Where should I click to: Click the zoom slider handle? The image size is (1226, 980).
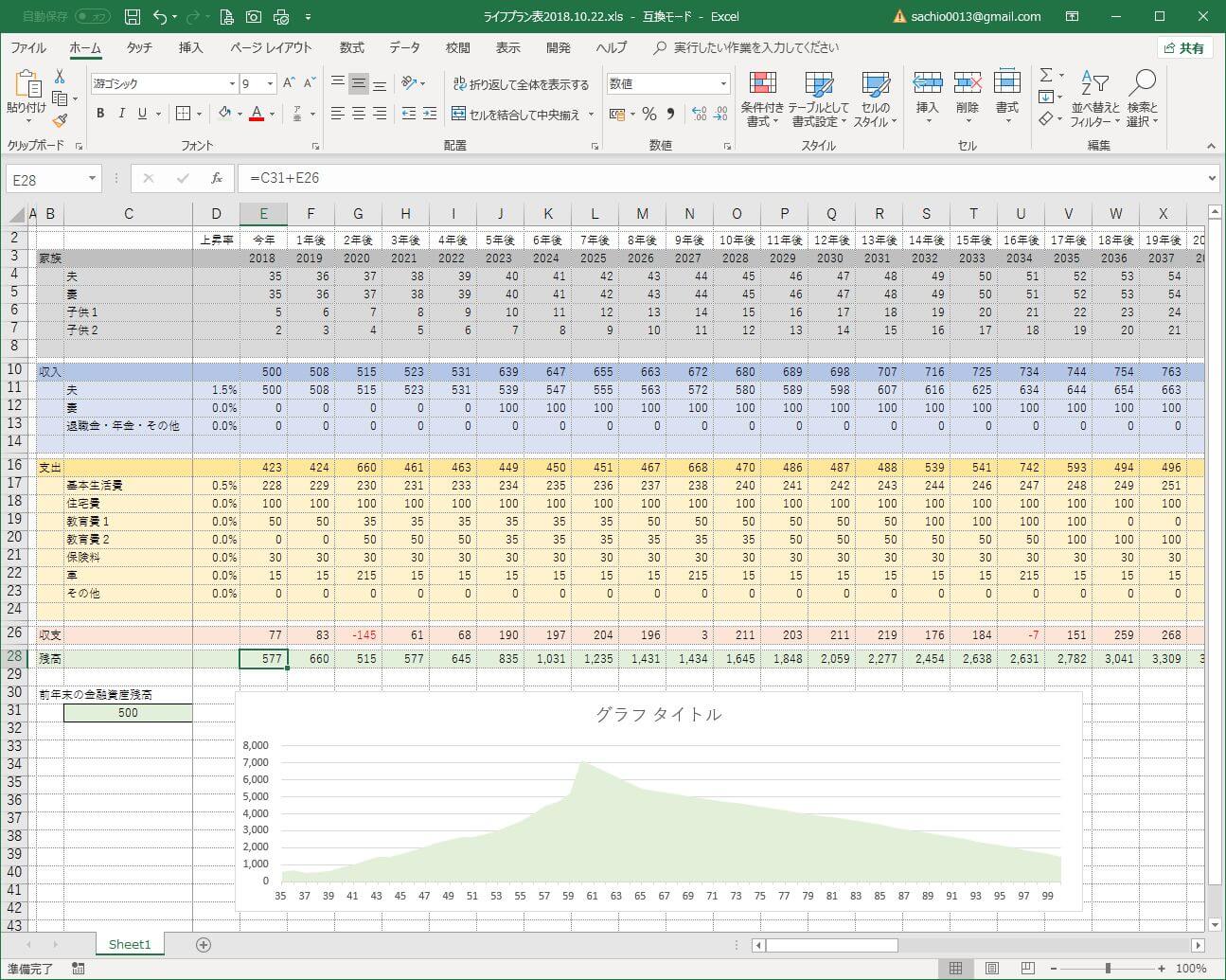click(1108, 969)
